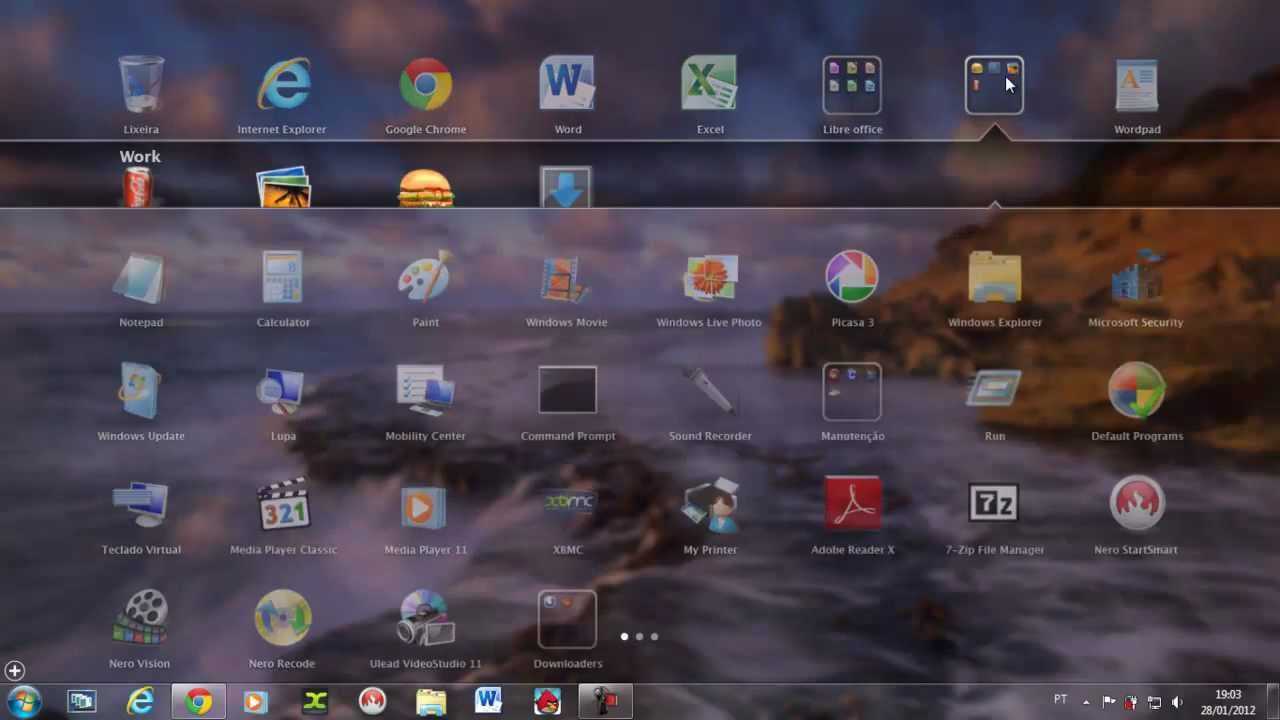Screen dimensions: 1280x720
Task: Open Media Player 11 launcher icon
Action: [426, 506]
